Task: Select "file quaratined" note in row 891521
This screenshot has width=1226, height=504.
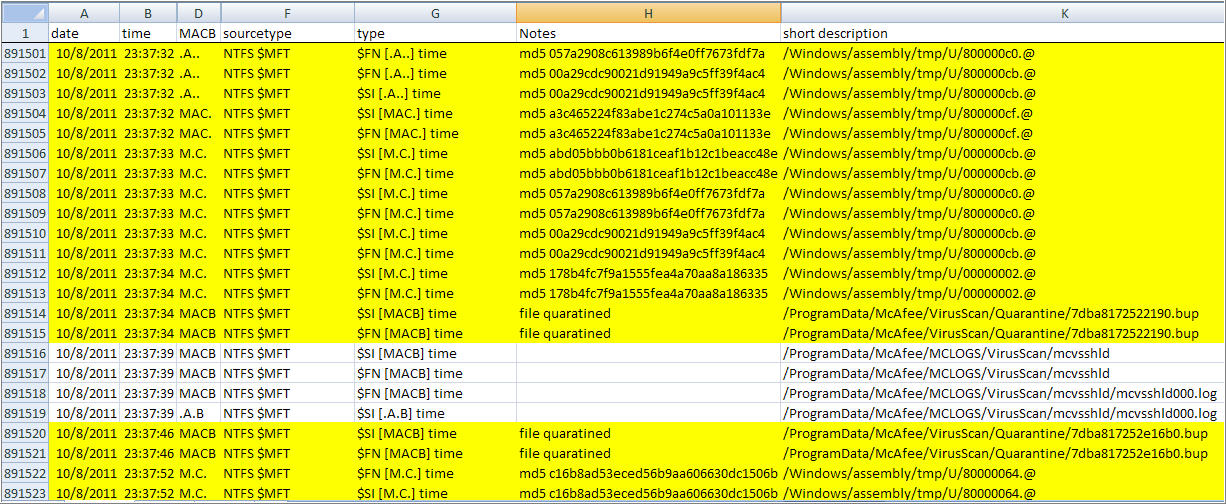Action: coord(648,453)
